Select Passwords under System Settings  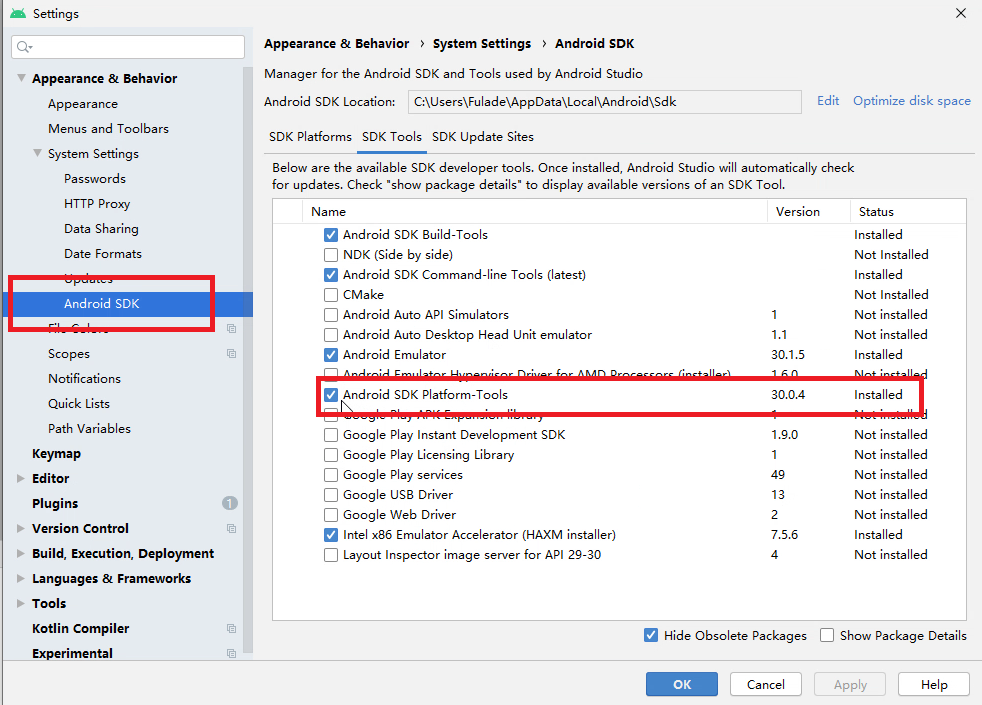click(95, 178)
